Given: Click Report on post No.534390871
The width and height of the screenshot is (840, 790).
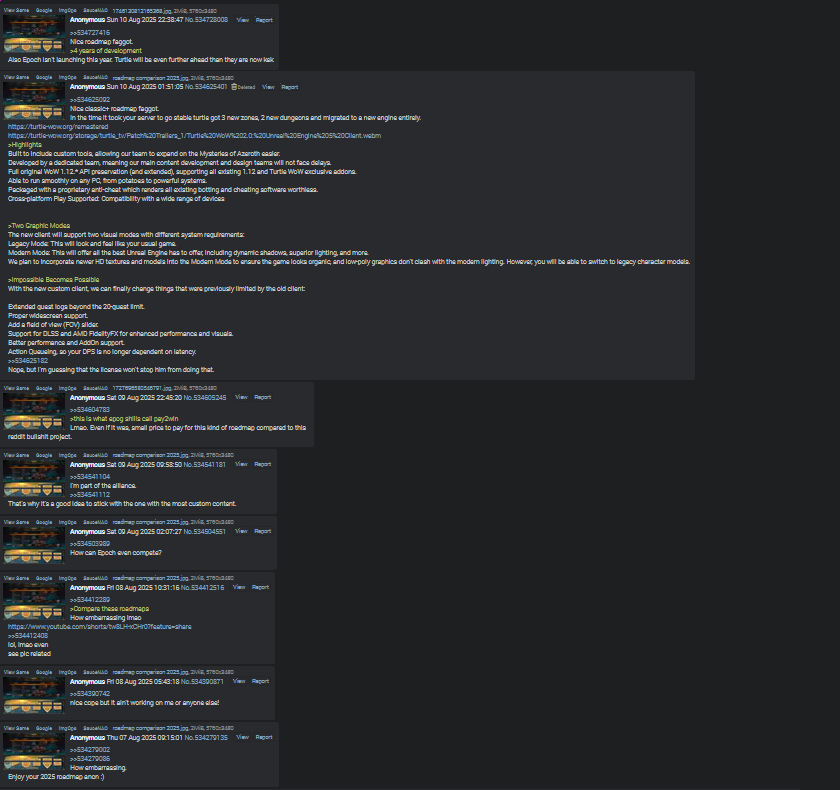Looking at the screenshot, I should coord(261,682).
